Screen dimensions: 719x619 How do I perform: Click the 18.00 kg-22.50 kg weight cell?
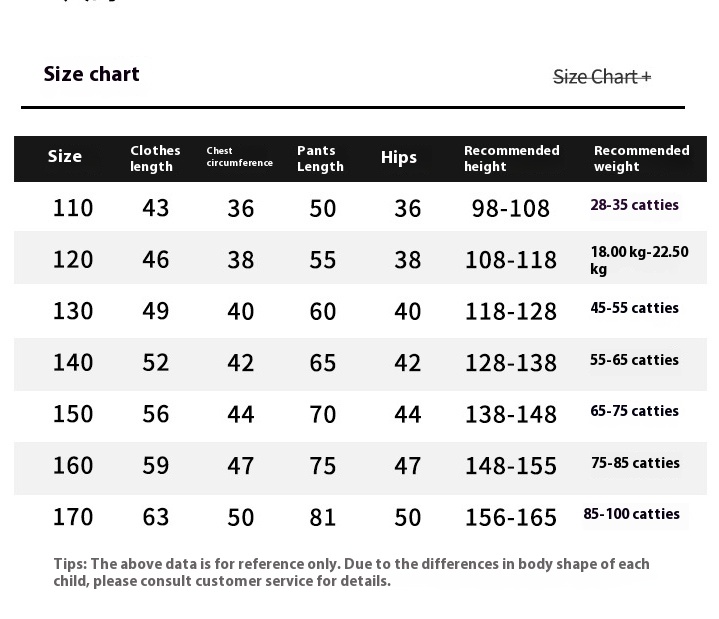pyautogui.click(x=639, y=260)
